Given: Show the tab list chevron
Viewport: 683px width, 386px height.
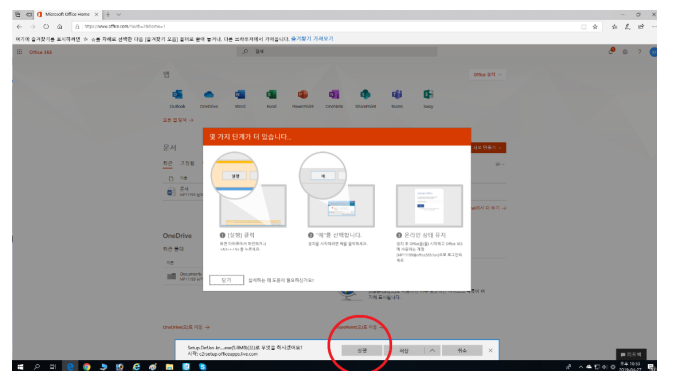Looking at the screenshot, I should coord(118,14).
